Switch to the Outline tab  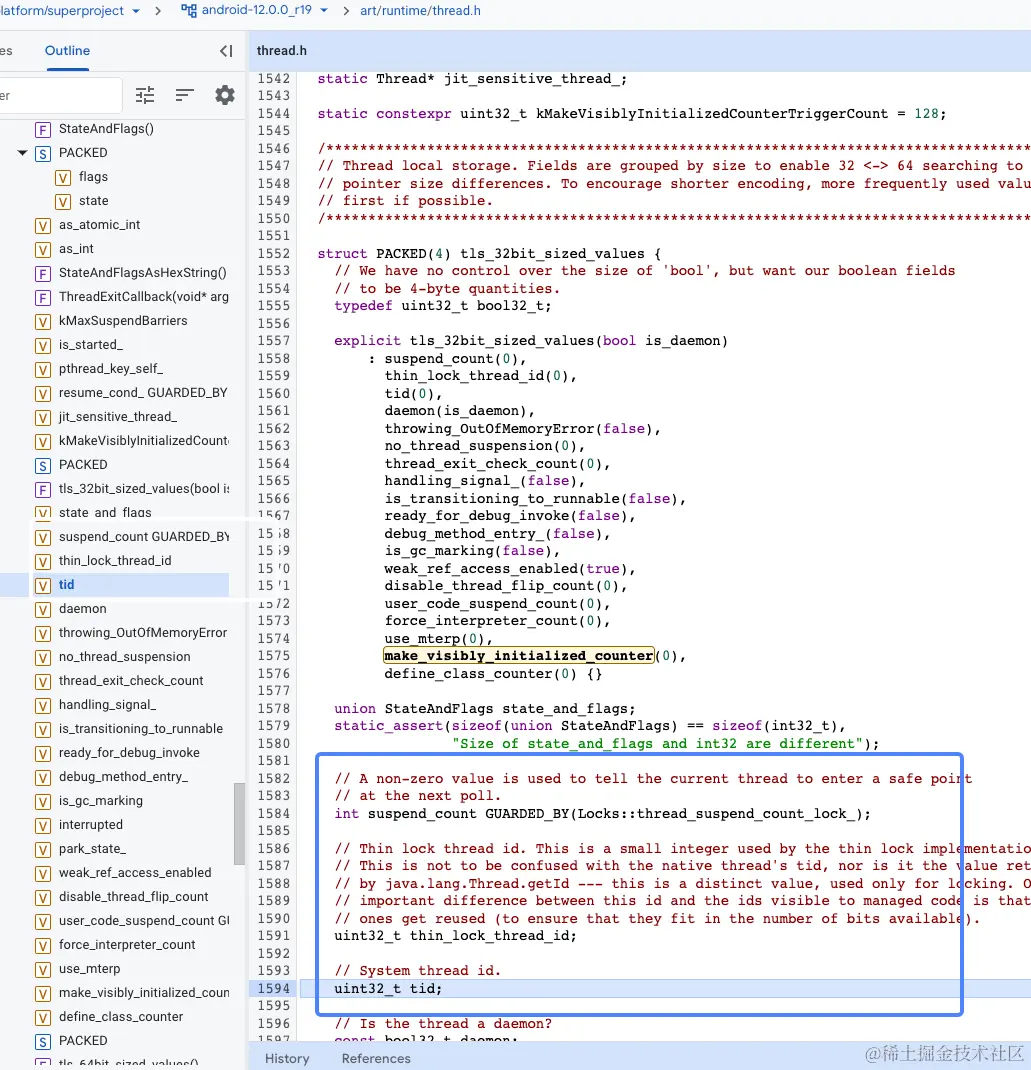pos(68,50)
